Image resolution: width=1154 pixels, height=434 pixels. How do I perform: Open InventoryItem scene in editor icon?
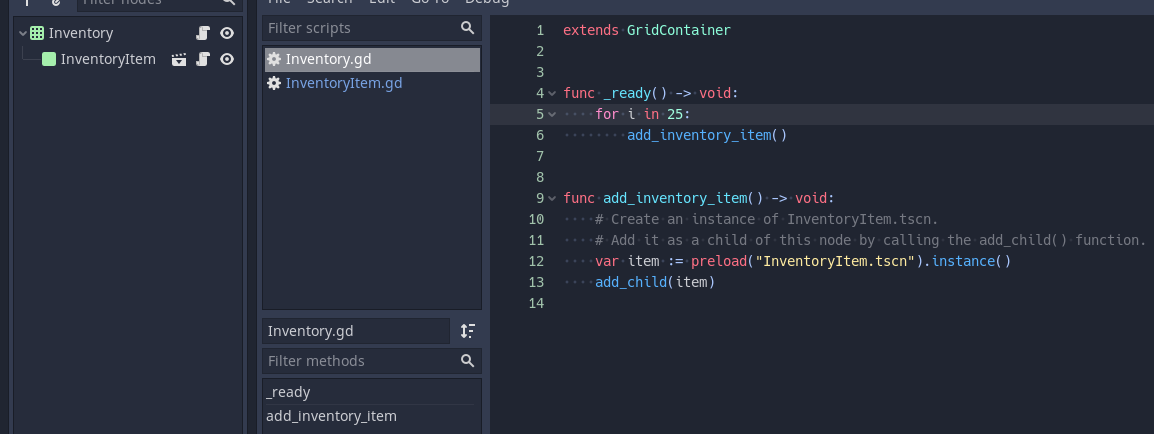point(179,59)
